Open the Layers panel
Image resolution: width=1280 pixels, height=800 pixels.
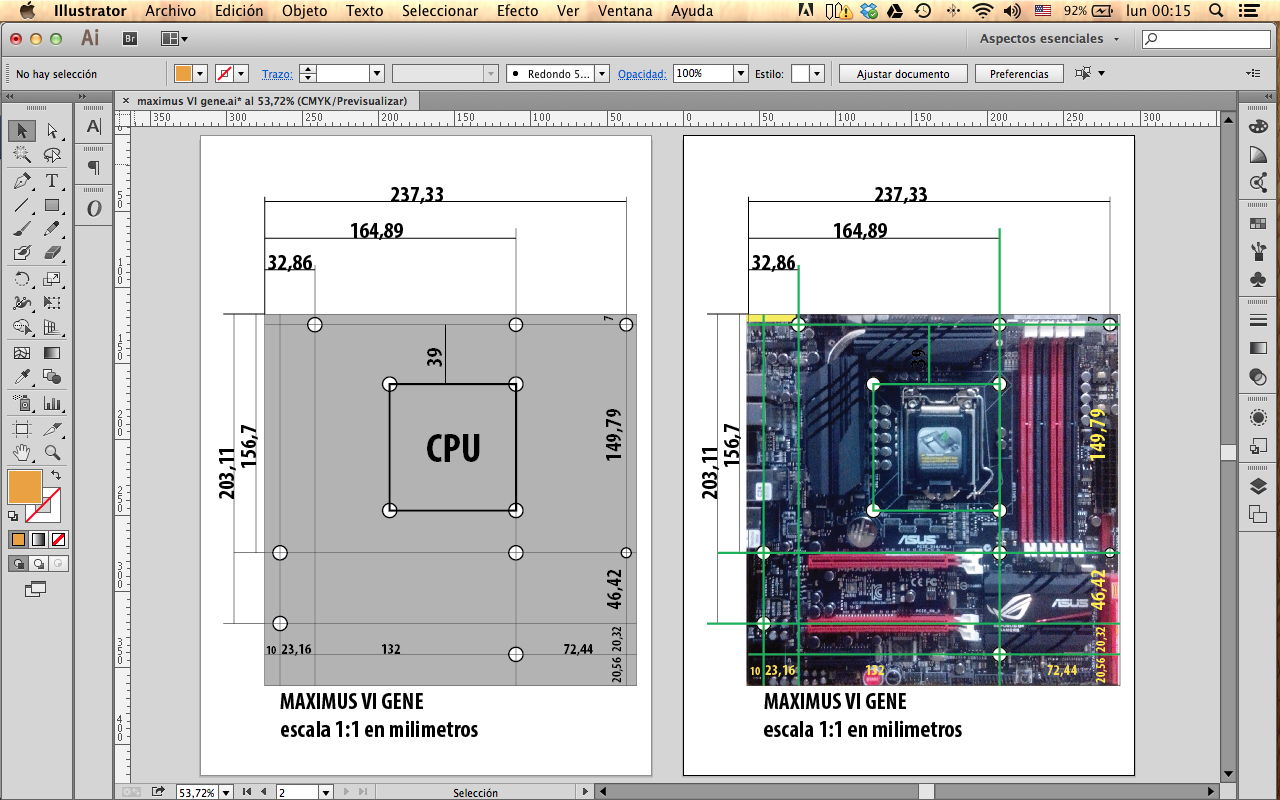click(x=1258, y=486)
